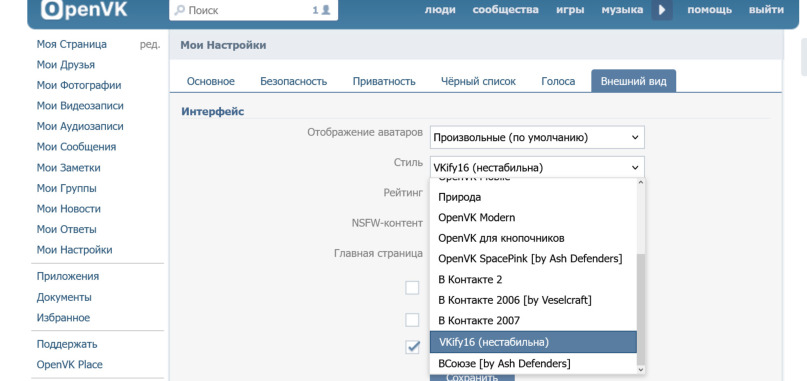
Task: Open Мои Видеозаписи
Action: [x=80, y=106]
